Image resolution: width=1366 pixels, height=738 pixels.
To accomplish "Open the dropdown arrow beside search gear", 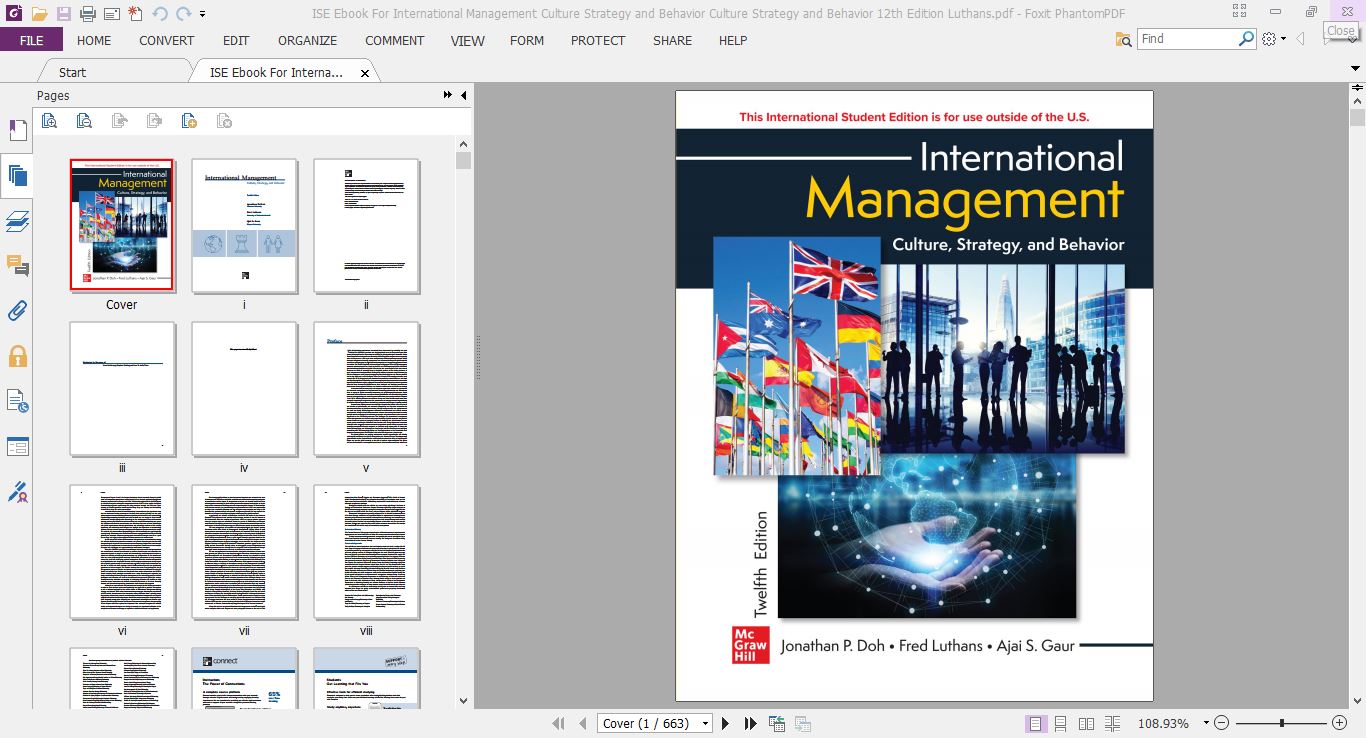I will pyautogui.click(x=1284, y=39).
